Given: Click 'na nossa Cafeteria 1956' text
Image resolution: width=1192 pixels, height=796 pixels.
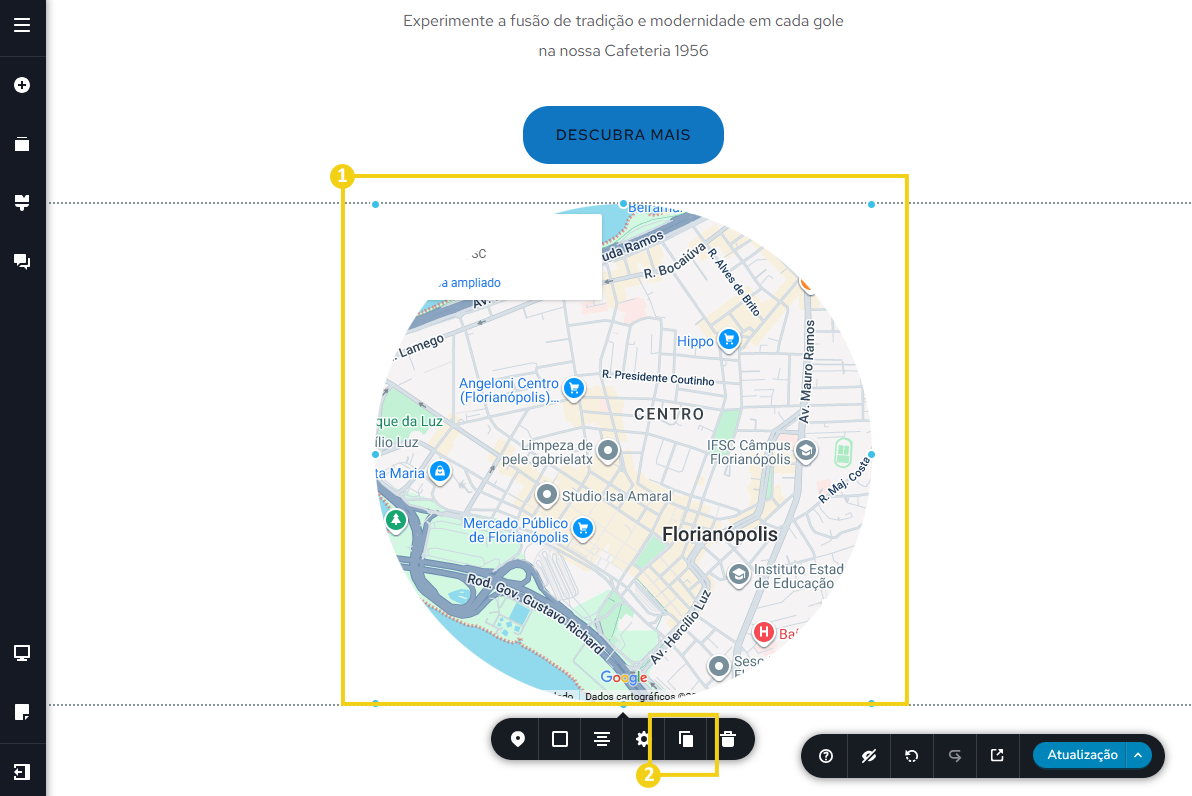Looking at the screenshot, I should tap(623, 51).
